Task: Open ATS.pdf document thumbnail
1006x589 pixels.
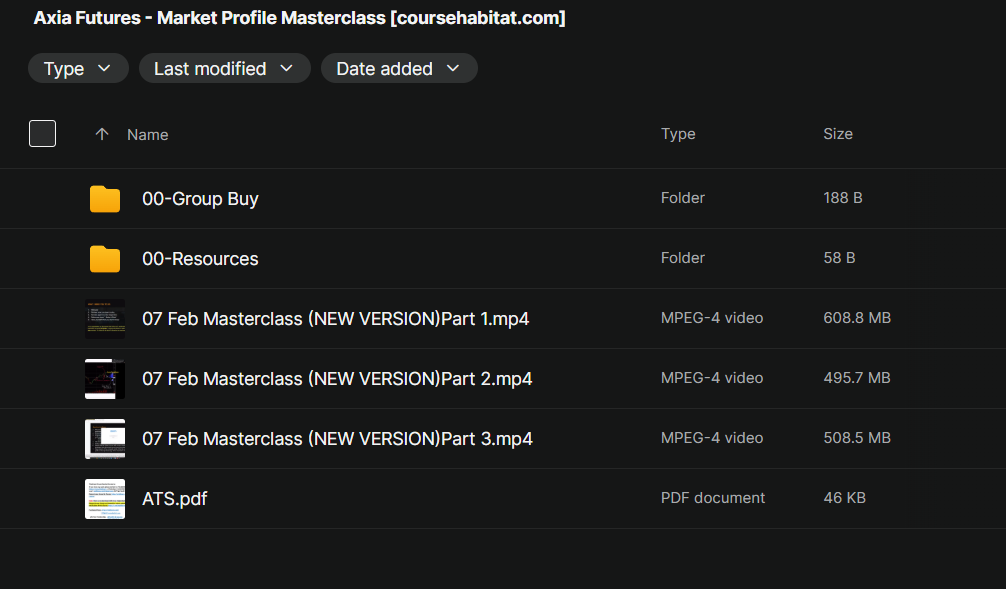Action: pos(105,499)
